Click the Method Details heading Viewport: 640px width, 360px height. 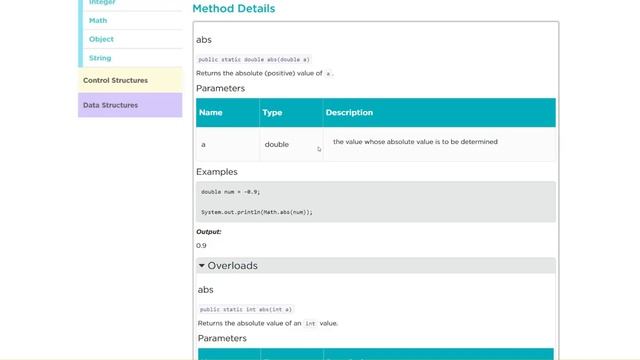pyautogui.click(x=233, y=9)
